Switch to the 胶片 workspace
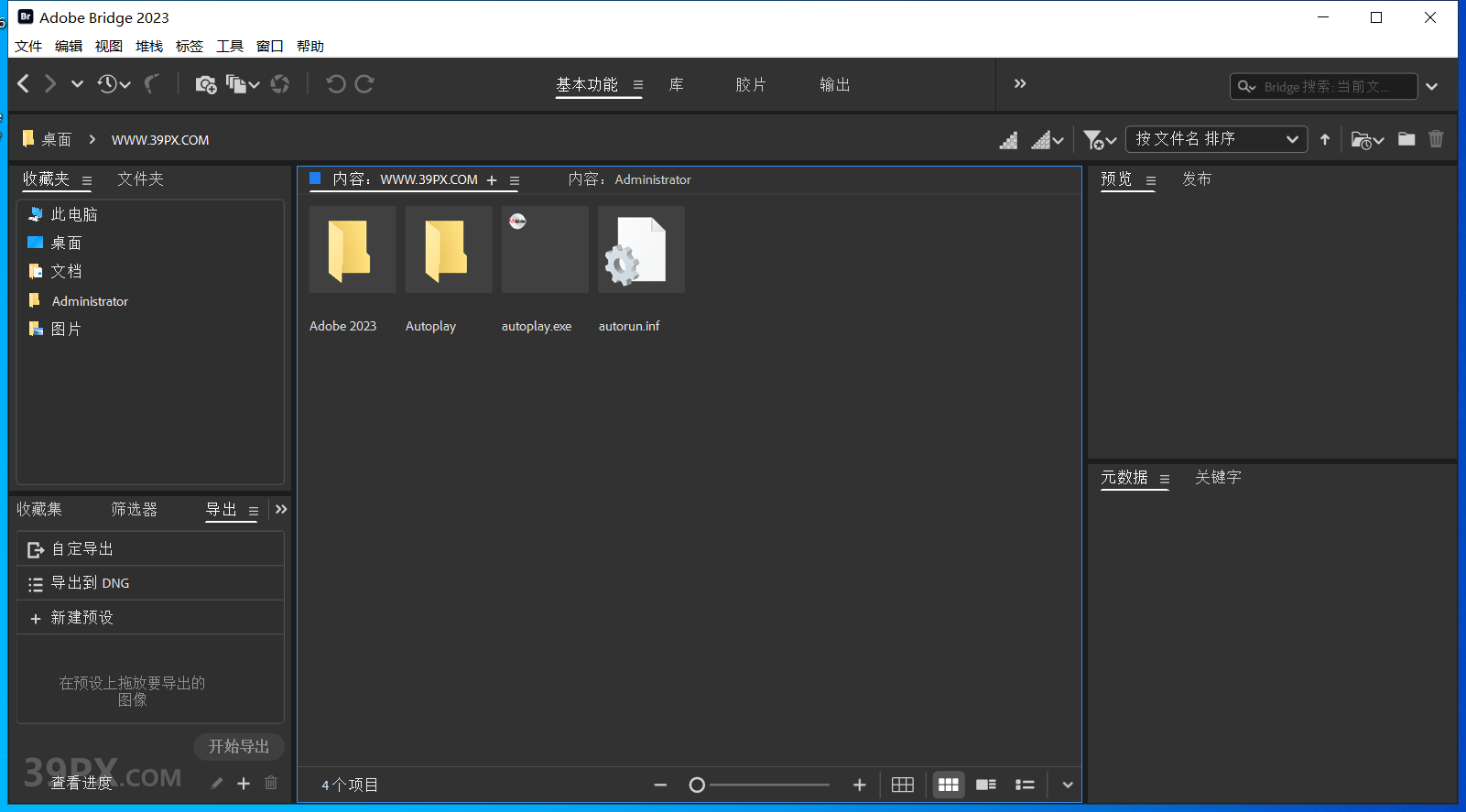 751,84
